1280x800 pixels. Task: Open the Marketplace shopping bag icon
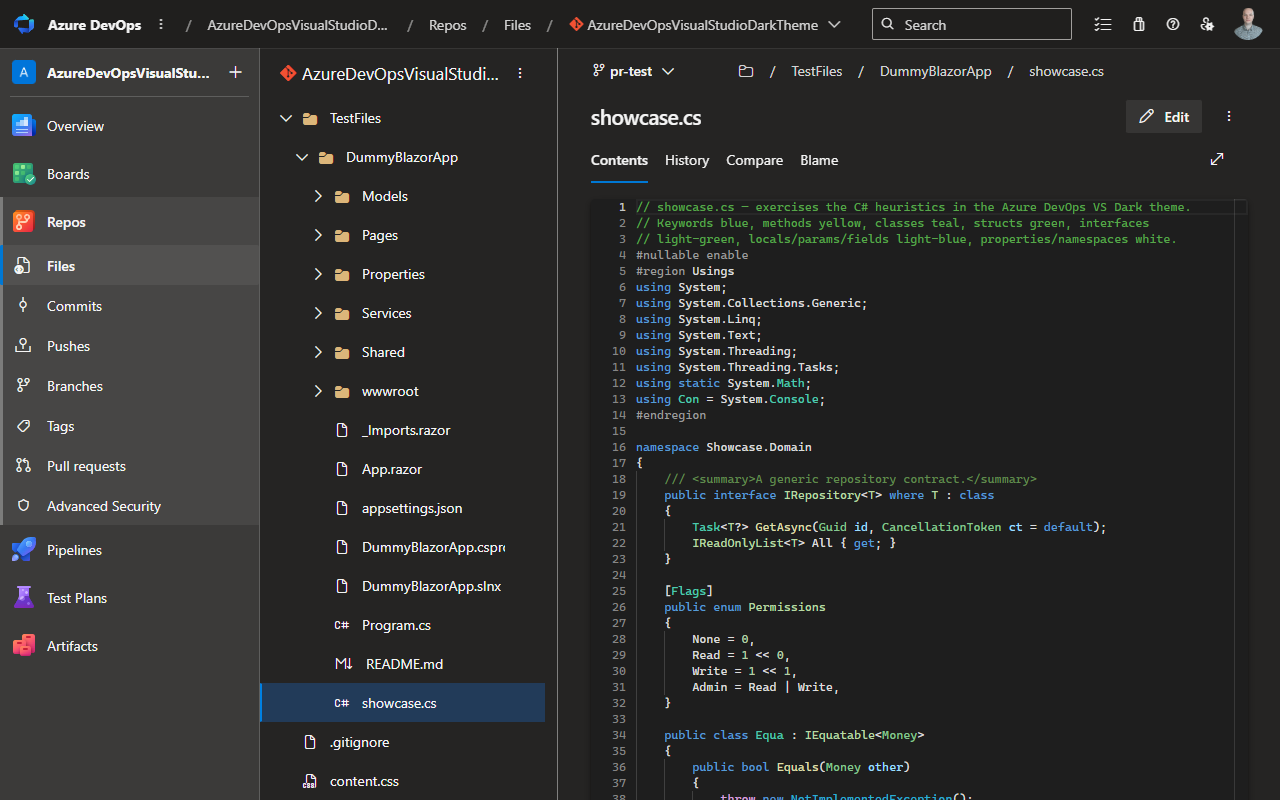click(x=1138, y=24)
